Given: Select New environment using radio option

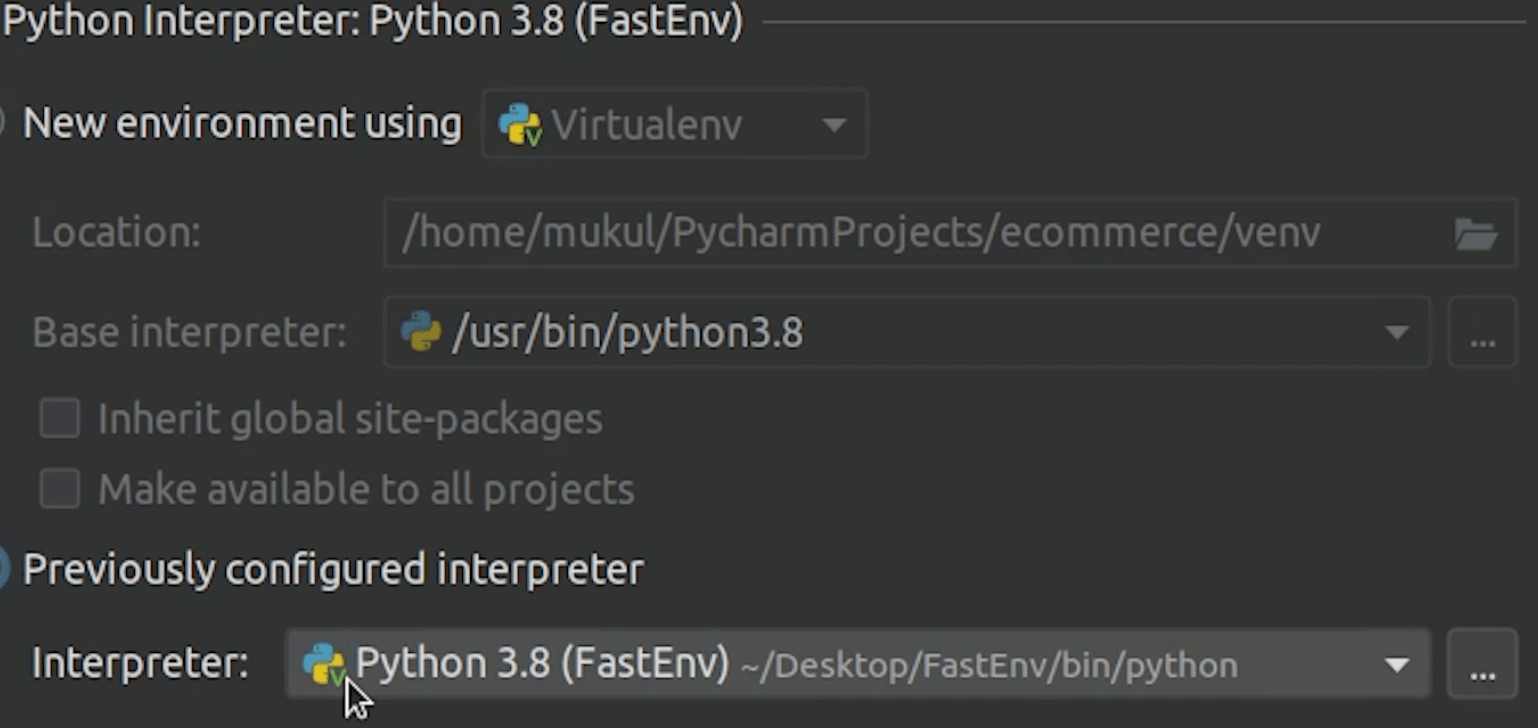Looking at the screenshot, I should 3,123.
